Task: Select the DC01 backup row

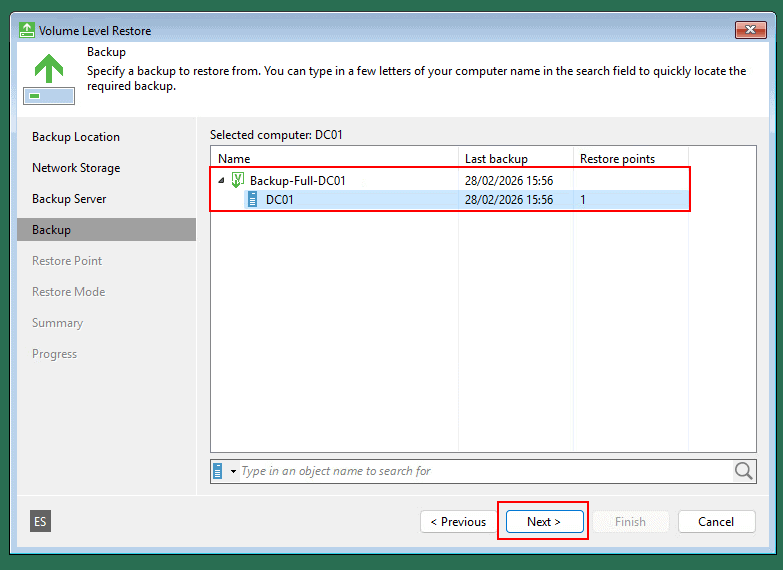Action: (400, 200)
